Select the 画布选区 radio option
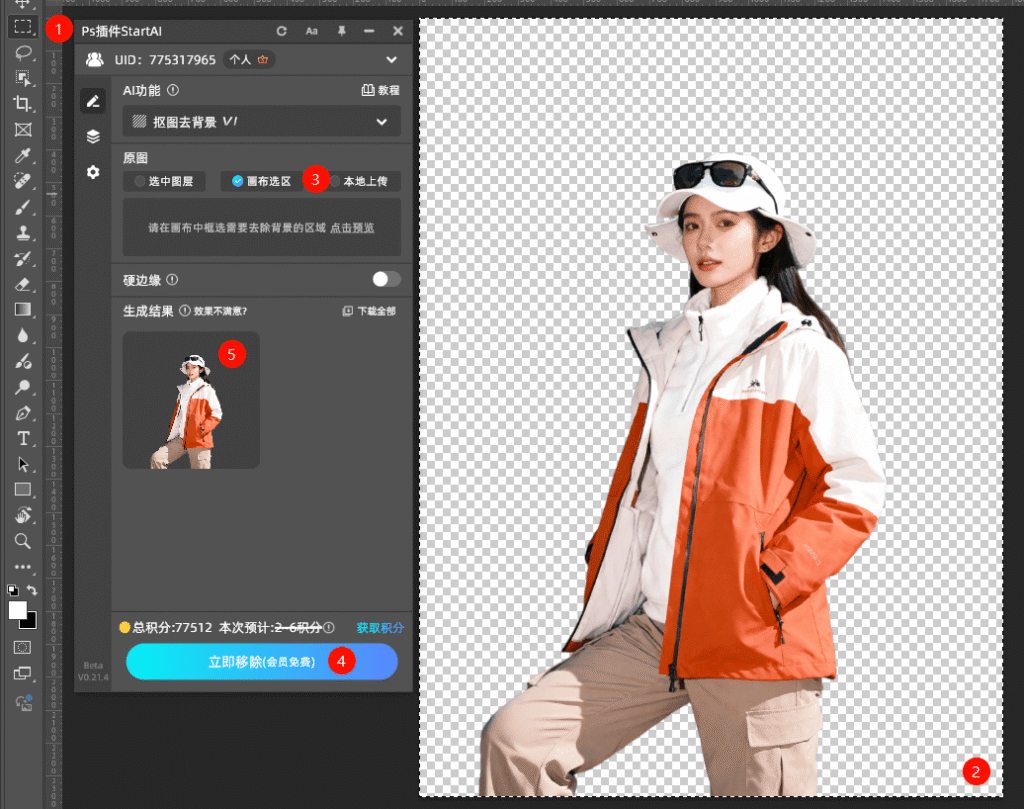This screenshot has height=809, width=1024. click(238, 181)
